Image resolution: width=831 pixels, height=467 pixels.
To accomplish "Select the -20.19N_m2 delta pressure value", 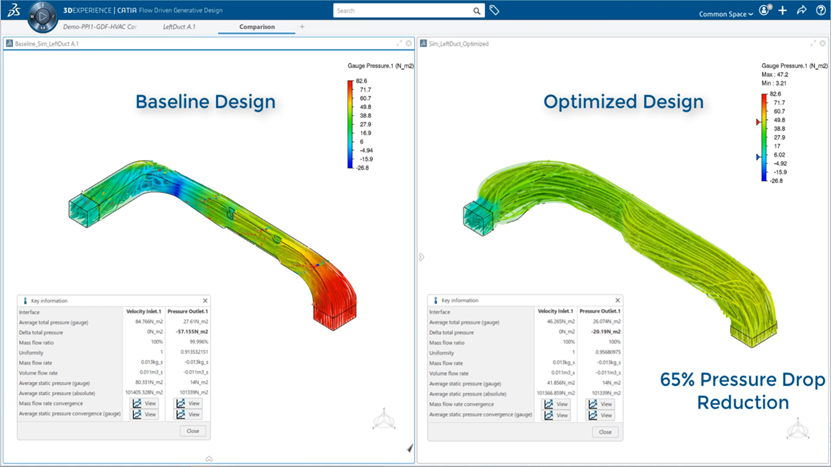I will pos(606,332).
